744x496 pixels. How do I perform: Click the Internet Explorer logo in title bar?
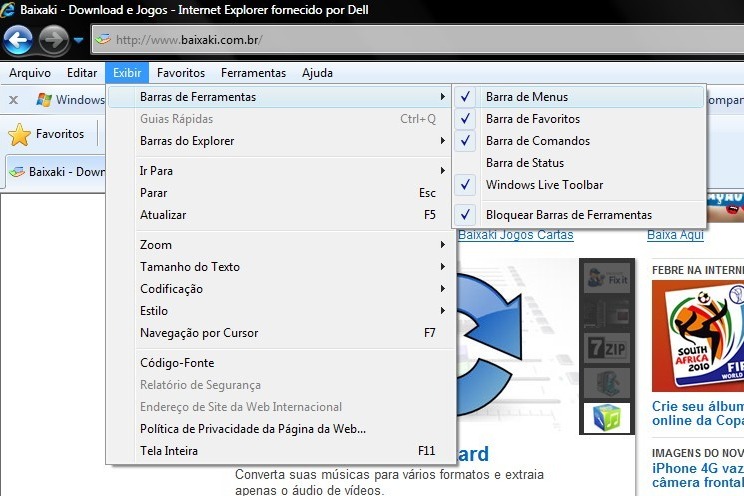(8, 9)
